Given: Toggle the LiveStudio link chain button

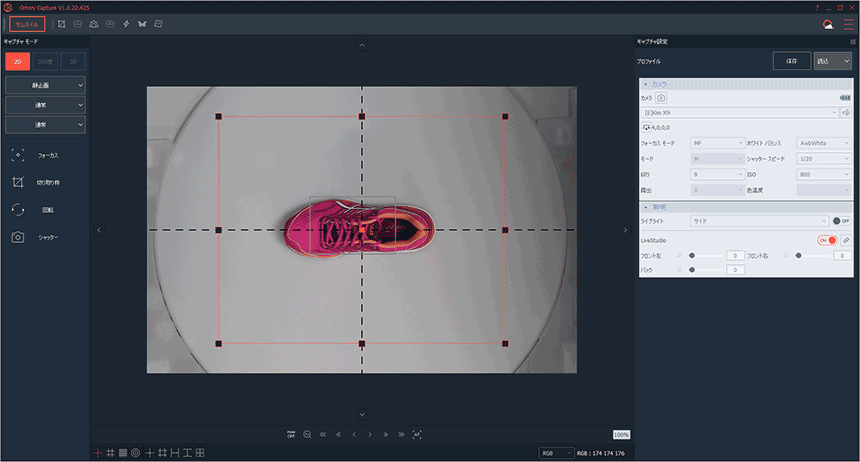Looking at the screenshot, I should click(846, 240).
